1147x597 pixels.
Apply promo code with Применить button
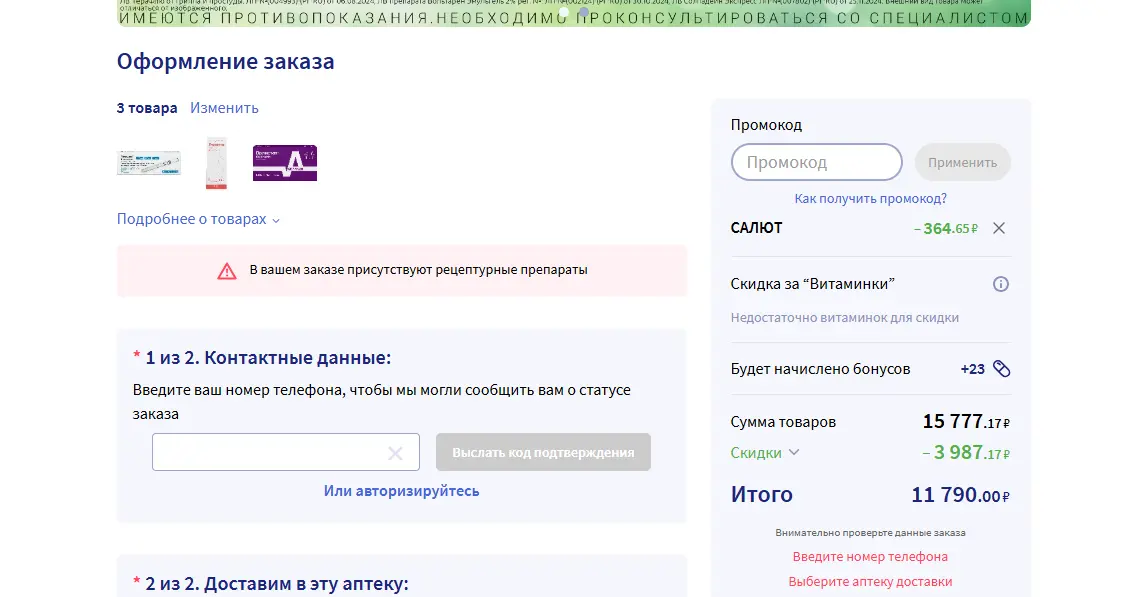[963, 162]
